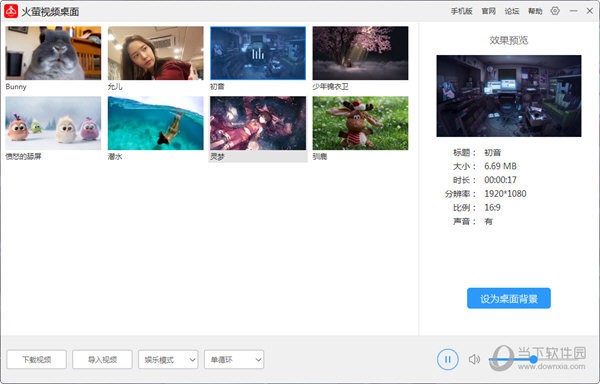The image size is (600, 384).
Task: Click the 初音 title value in details
Action: (492, 152)
